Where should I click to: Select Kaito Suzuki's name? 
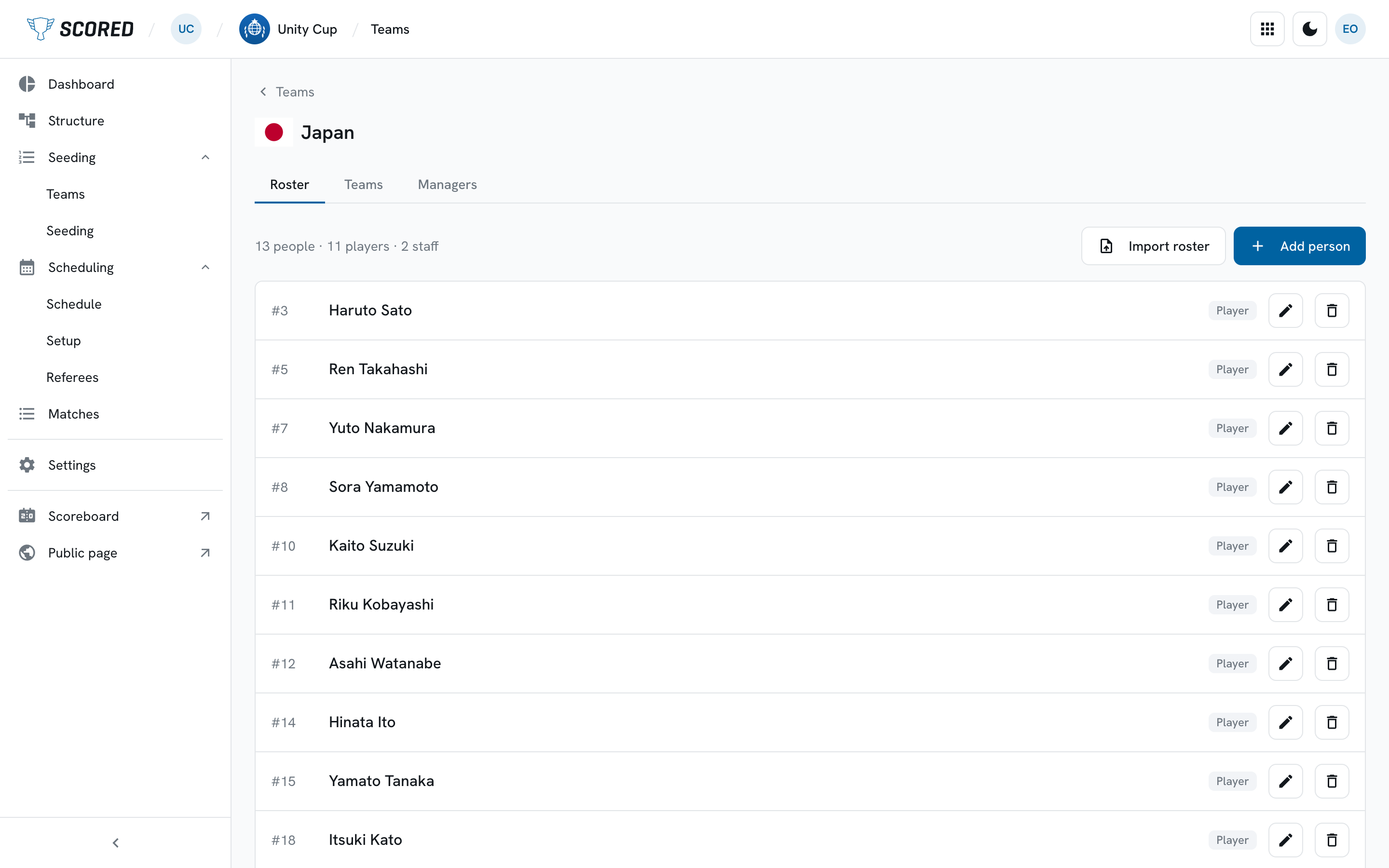click(x=371, y=546)
